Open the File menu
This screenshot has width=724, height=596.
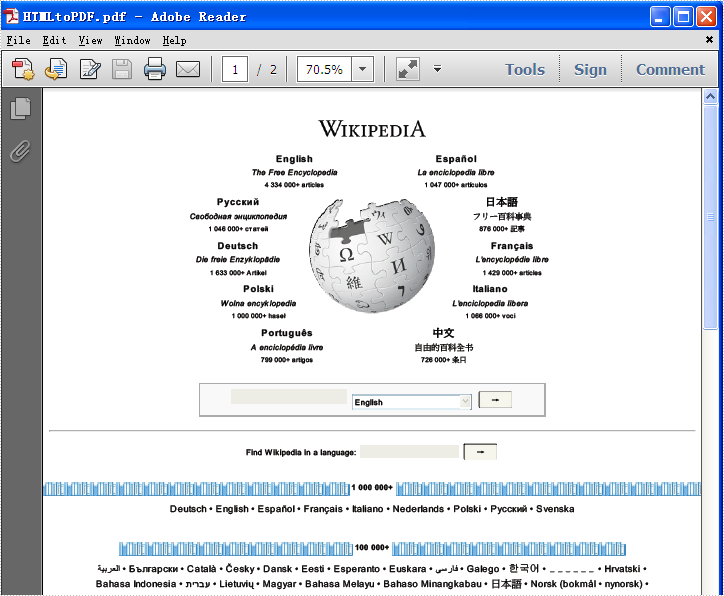18,41
